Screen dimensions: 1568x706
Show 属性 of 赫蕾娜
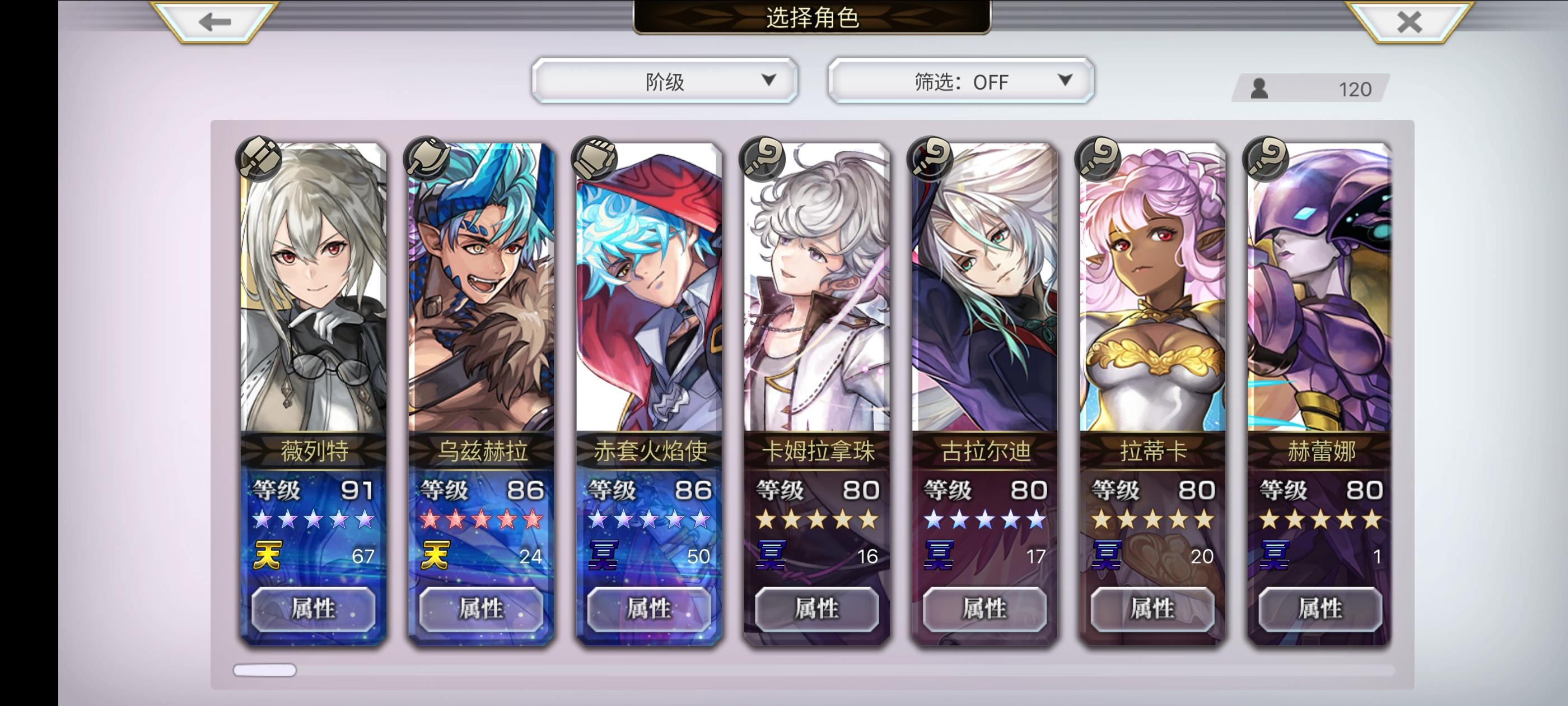(x=1320, y=609)
